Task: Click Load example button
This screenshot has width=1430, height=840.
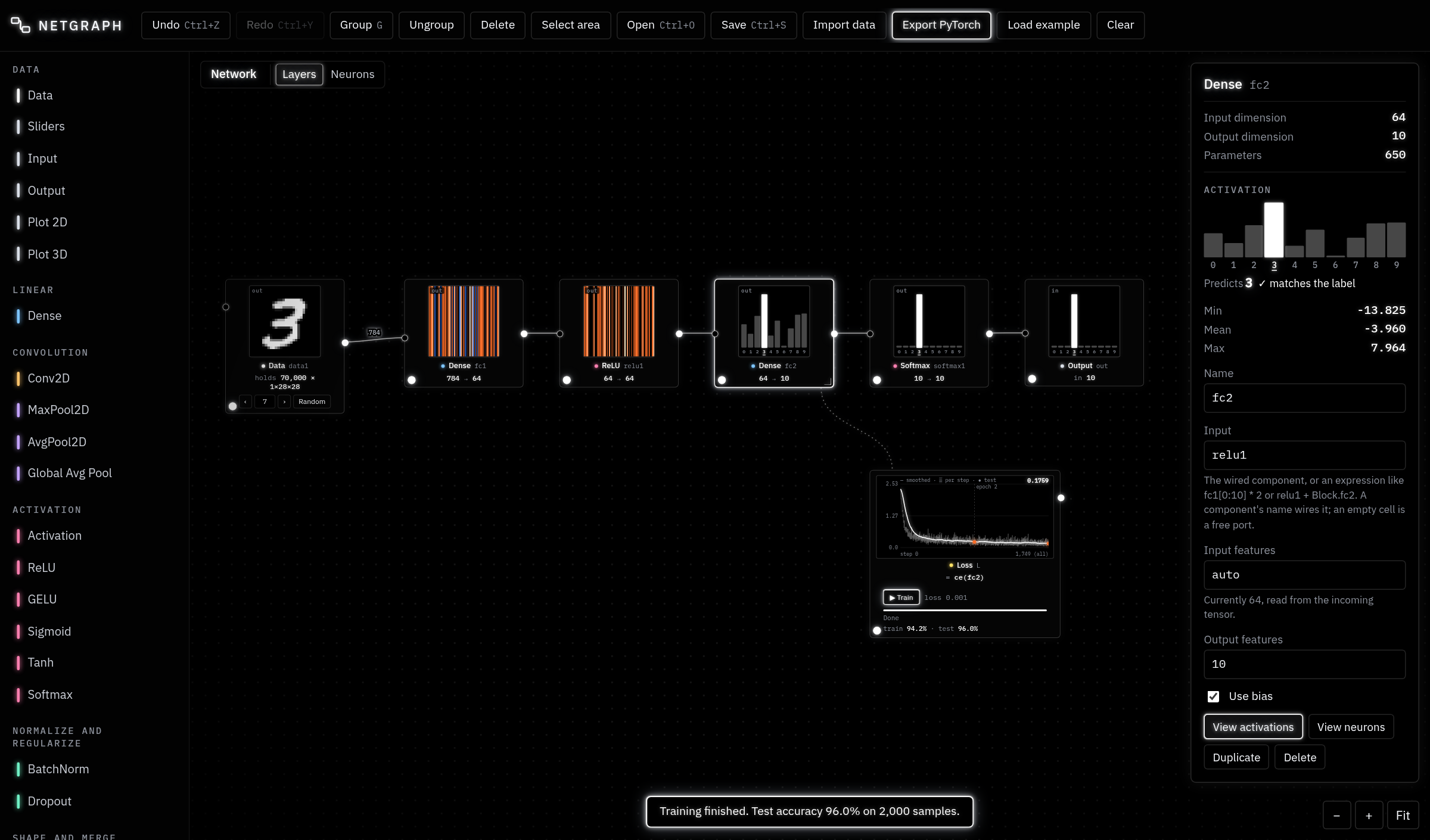Action: pos(1043,25)
